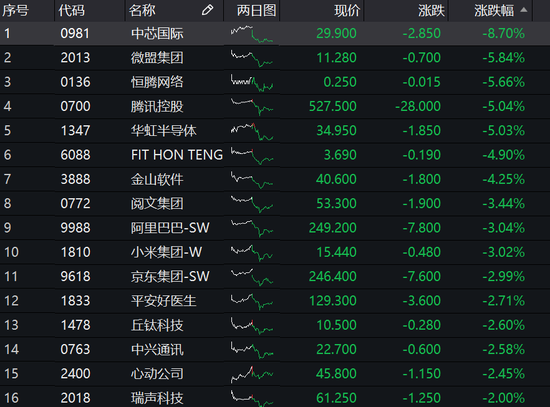Viewport: 550px width, 407px height.
Task: Open the 腾讯控股 two-day chart thumbnail
Action: pyautogui.click(x=251, y=106)
